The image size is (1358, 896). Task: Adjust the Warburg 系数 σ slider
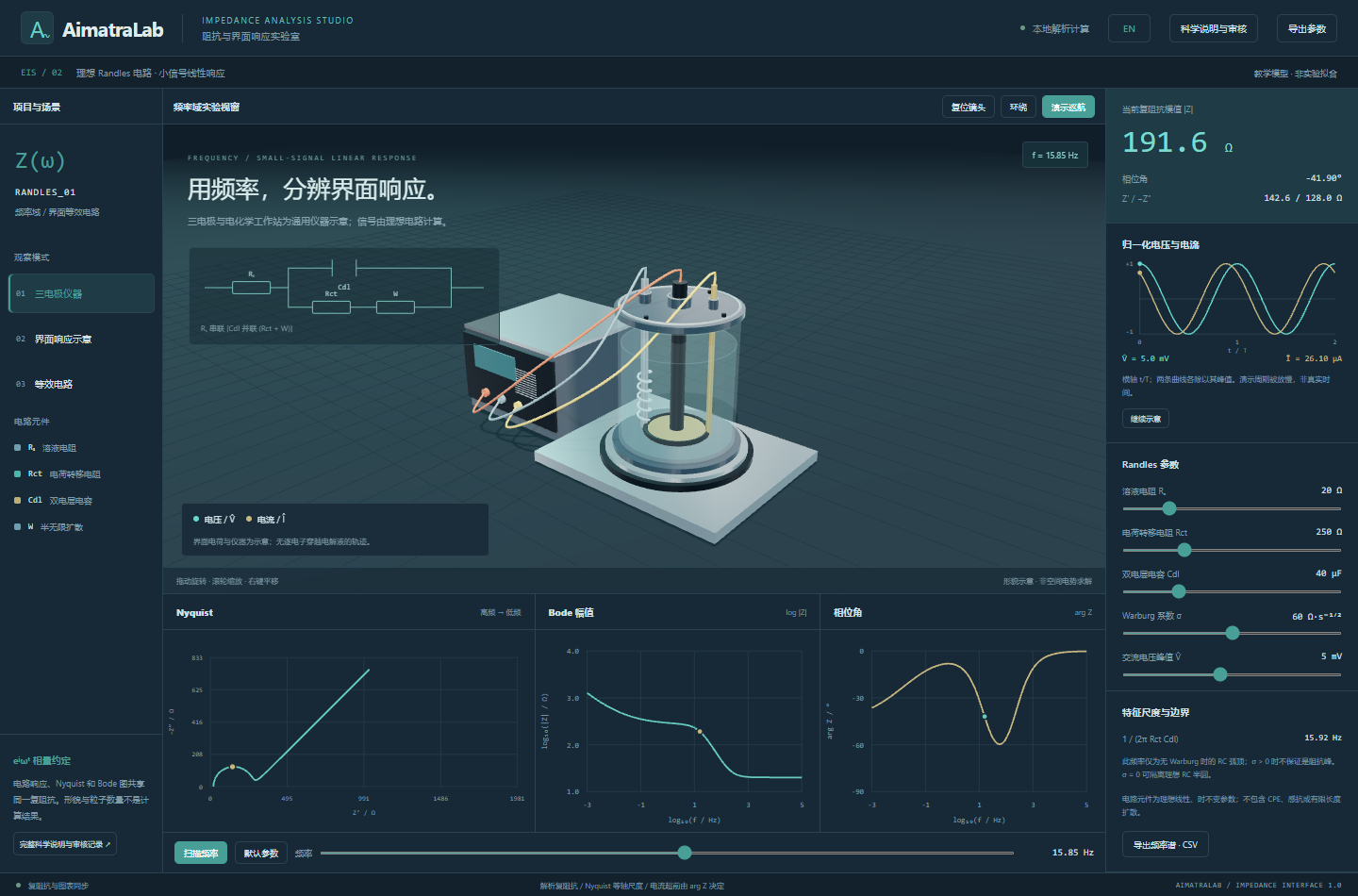pyautogui.click(x=1233, y=633)
